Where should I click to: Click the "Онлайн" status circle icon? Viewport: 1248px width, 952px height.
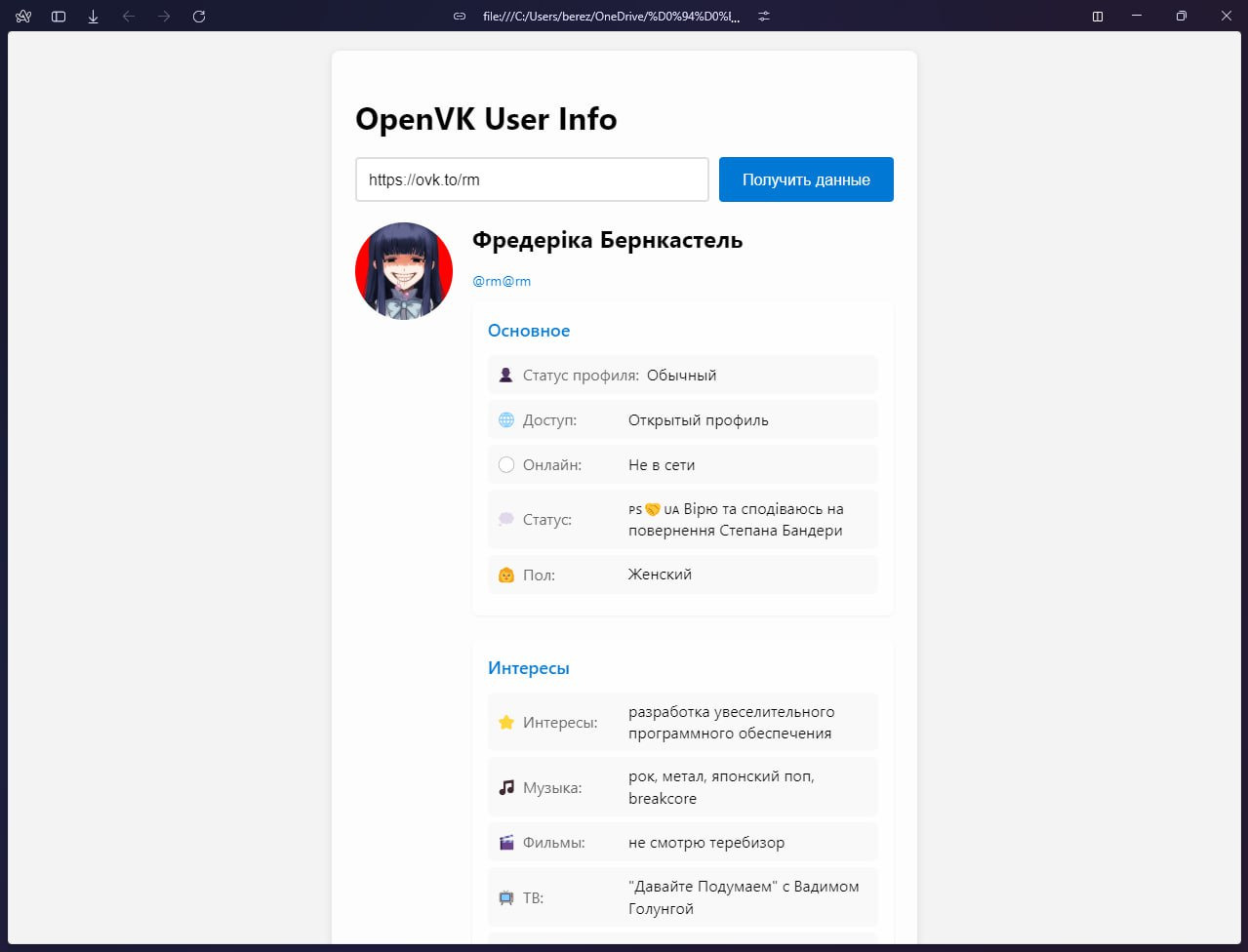click(506, 465)
